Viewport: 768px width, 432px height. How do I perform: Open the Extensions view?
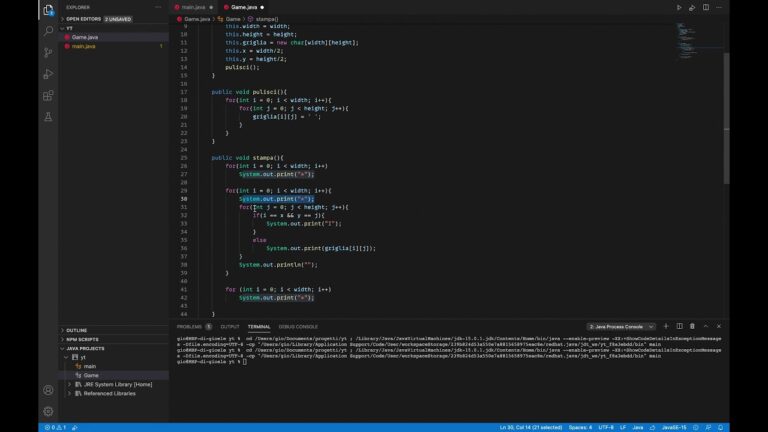(48, 96)
